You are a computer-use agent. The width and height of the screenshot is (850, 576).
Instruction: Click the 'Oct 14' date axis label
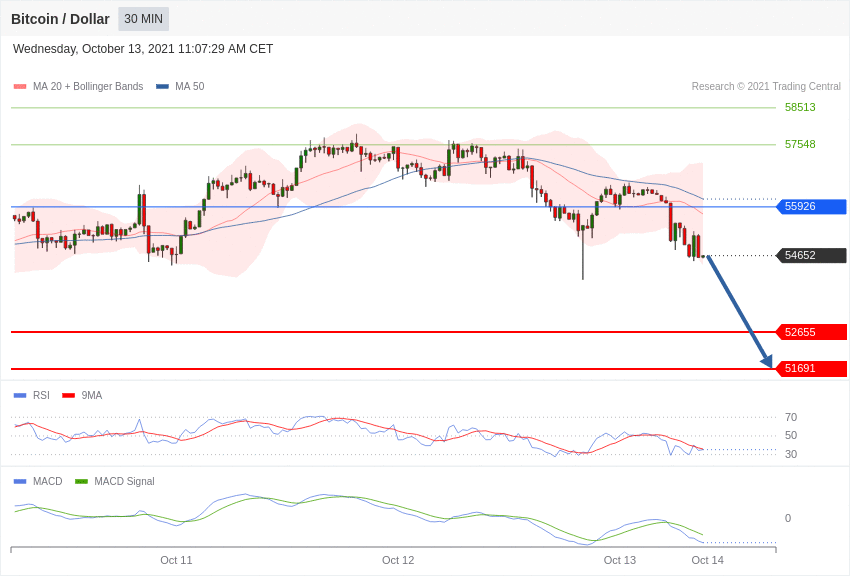click(x=707, y=560)
